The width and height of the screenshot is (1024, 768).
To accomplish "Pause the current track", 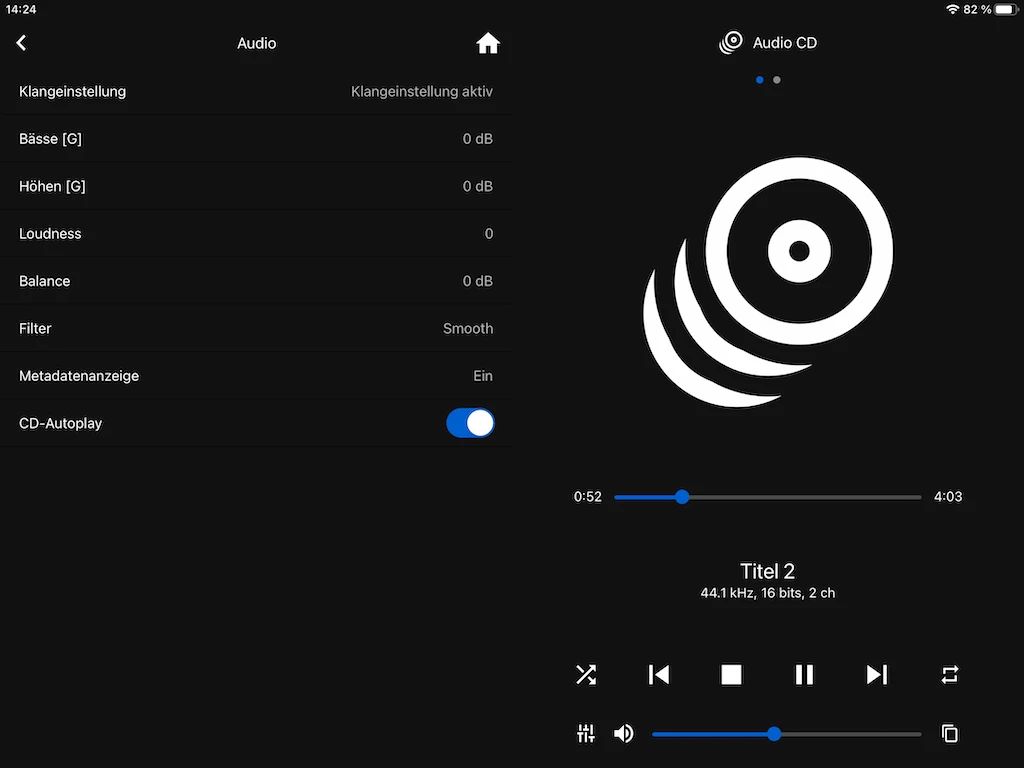I will pos(804,675).
